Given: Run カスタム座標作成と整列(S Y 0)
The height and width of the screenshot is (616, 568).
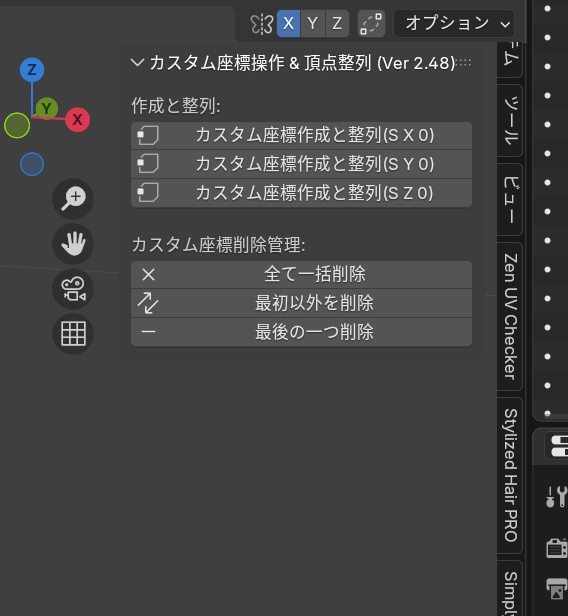Looking at the screenshot, I should [301, 164].
